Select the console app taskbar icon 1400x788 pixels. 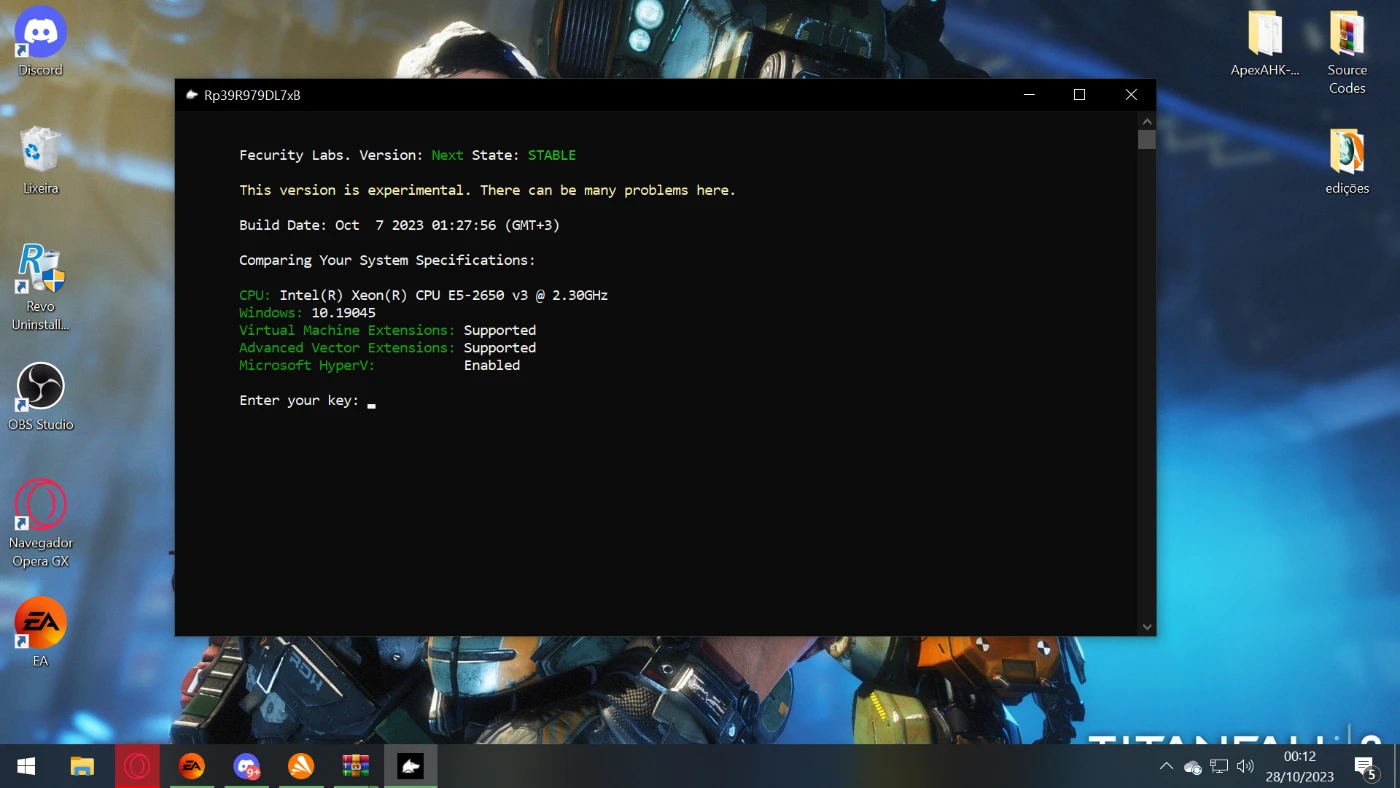pyautogui.click(x=410, y=766)
